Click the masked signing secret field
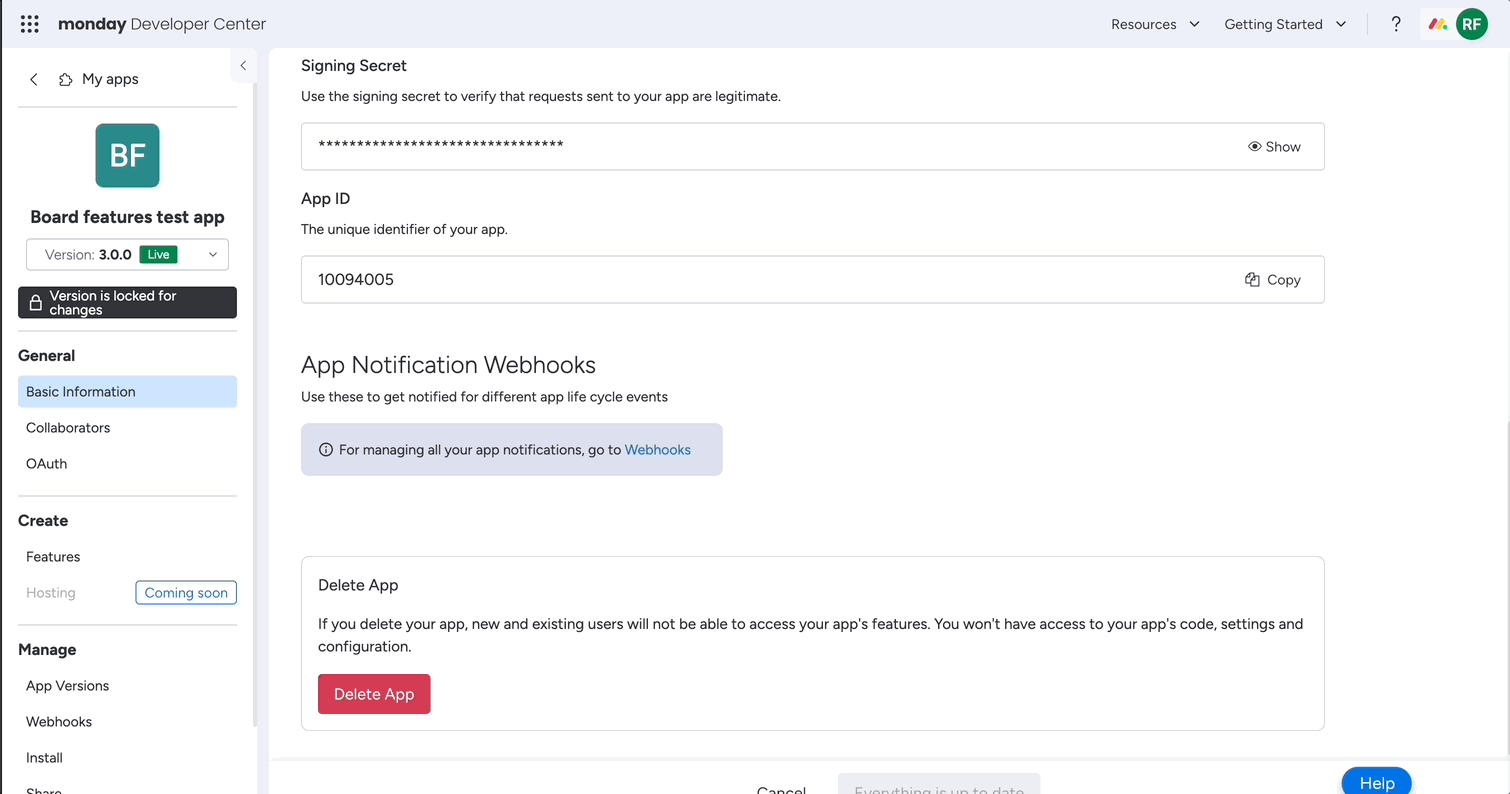Viewport: 1510px width, 794px height. click(812, 146)
